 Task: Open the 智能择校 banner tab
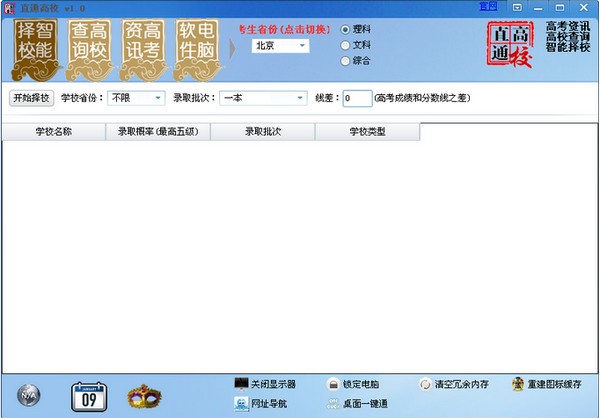[x=35, y=50]
